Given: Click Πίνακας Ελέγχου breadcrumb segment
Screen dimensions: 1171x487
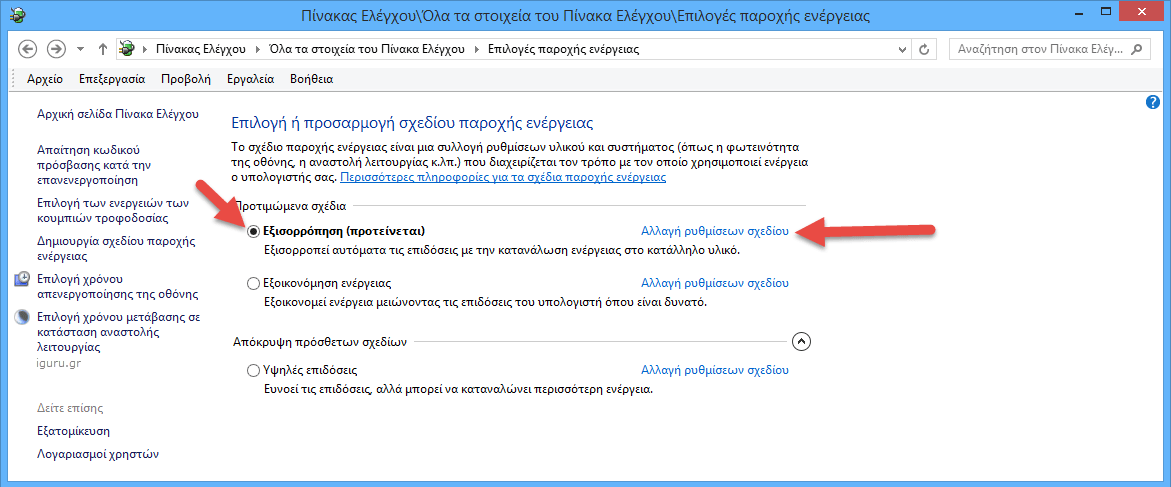Looking at the screenshot, I should click(200, 50).
